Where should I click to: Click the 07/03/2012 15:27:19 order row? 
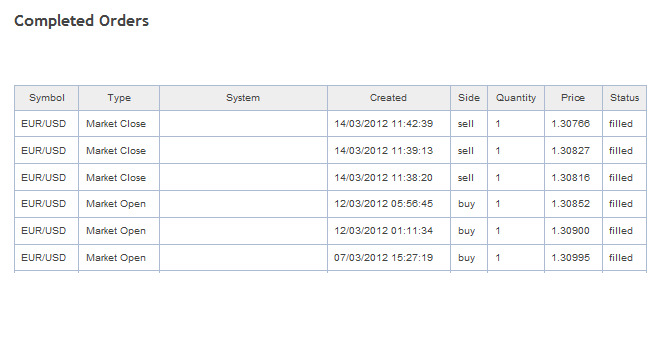click(x=330, y=258)
